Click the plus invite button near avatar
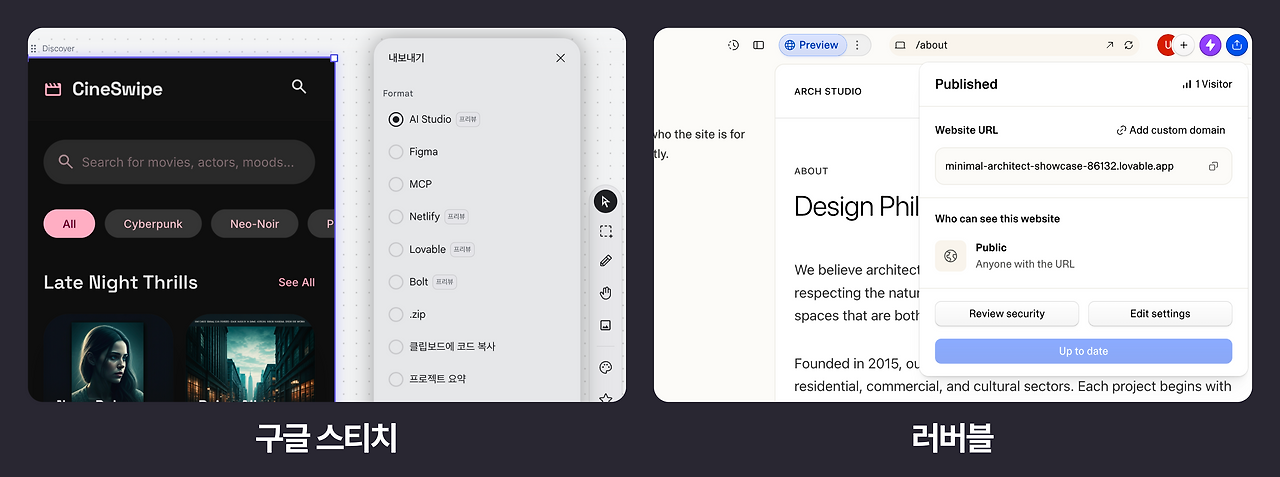The height and width of the screenshot is (477, 1280). 1184,45
